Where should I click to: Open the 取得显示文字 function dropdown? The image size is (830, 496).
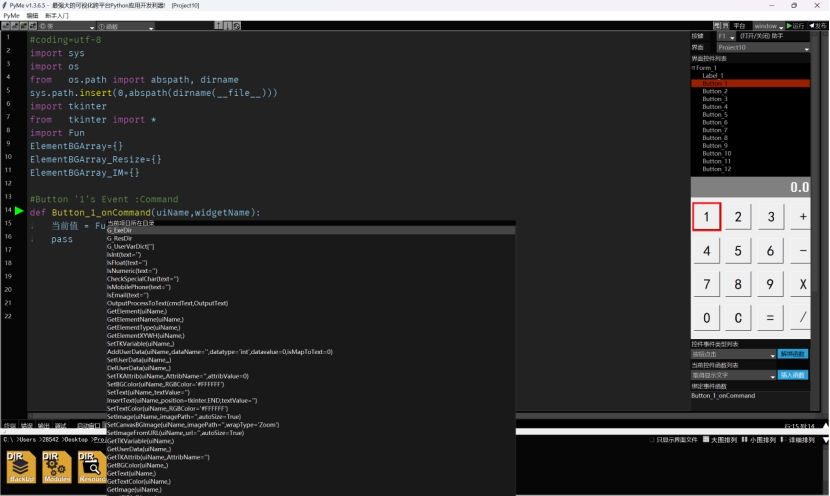click(733, 375)
